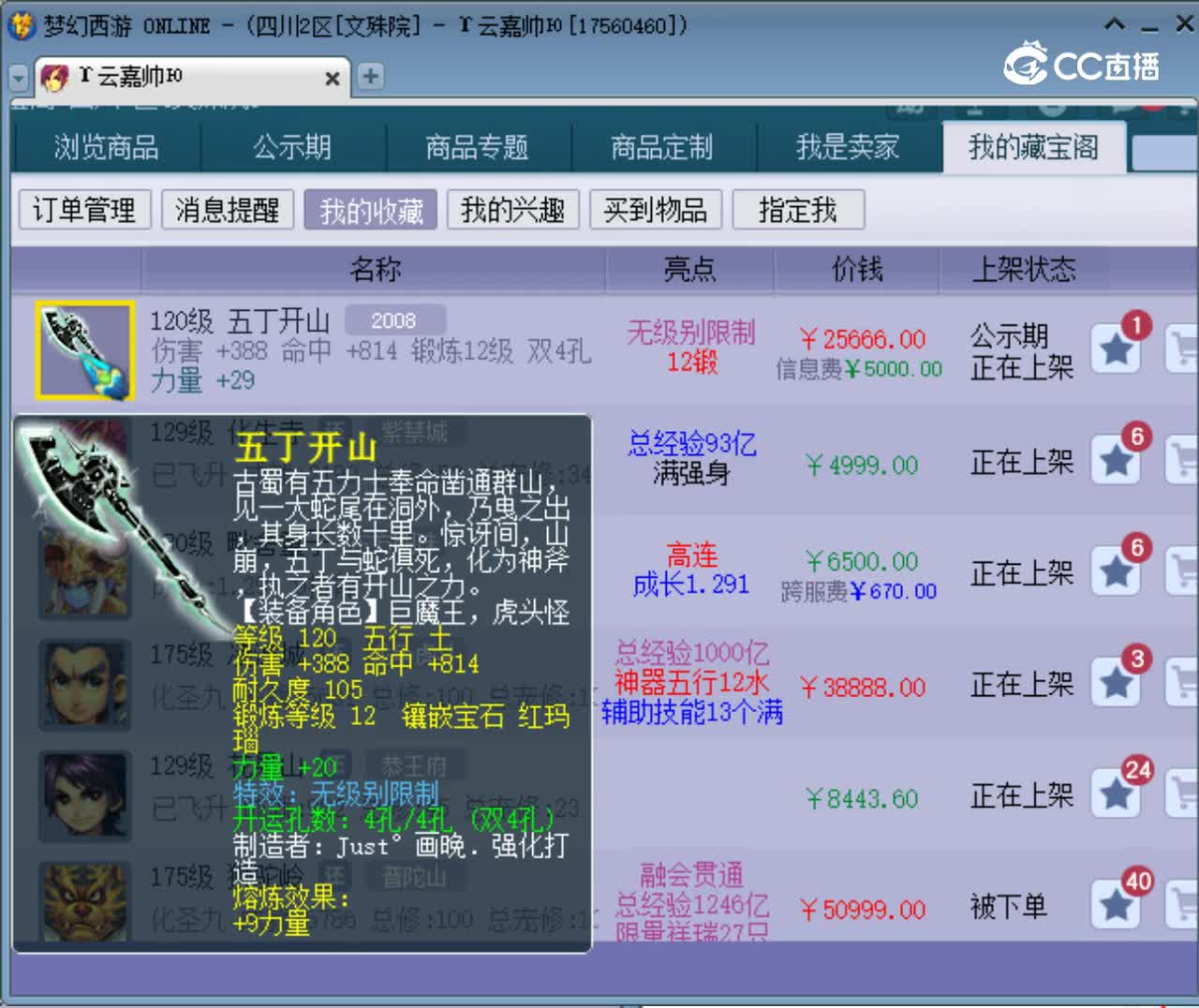Open 买到物品 section

(656, 210)
